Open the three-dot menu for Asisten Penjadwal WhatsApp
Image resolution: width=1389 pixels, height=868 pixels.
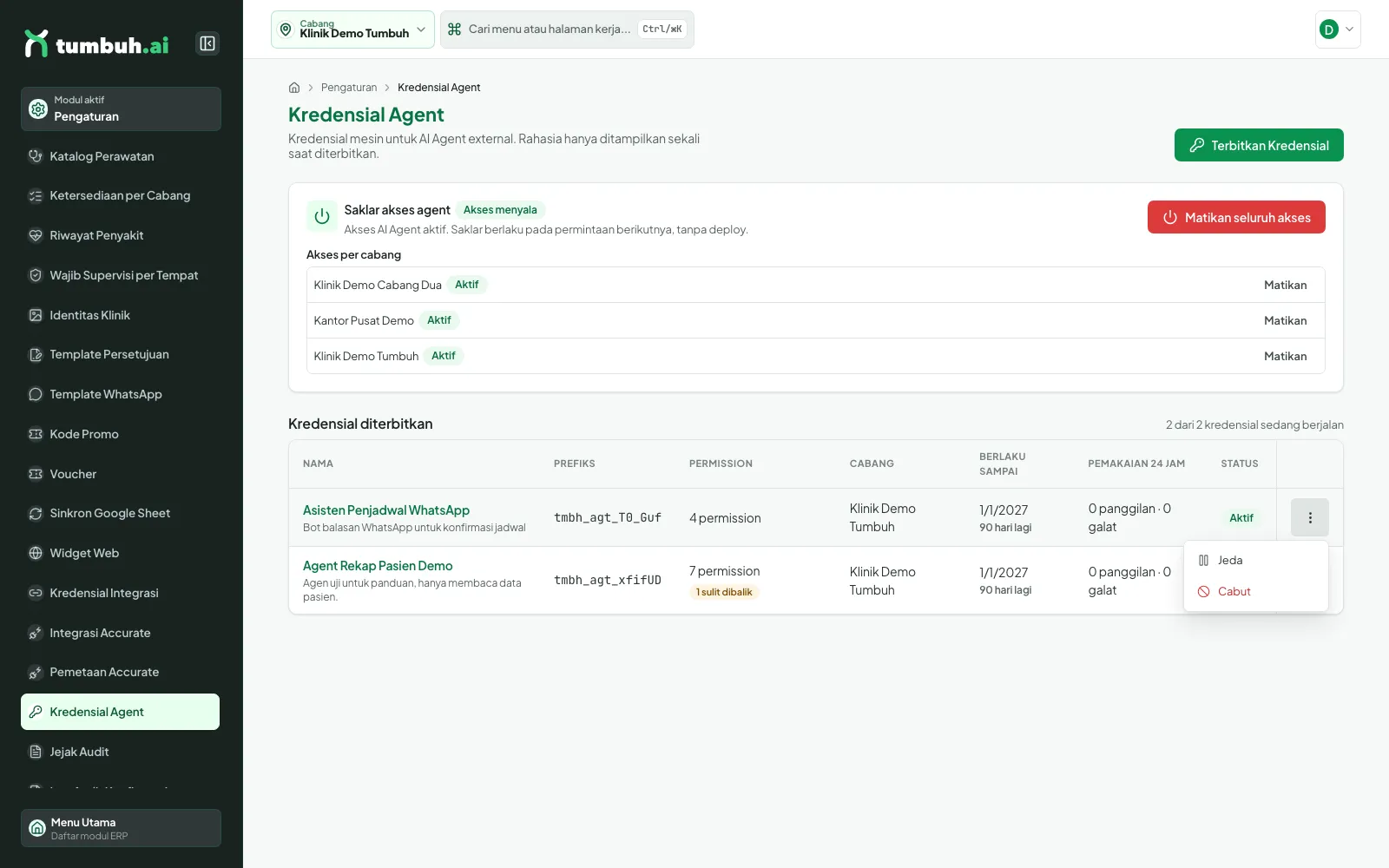click(1310, 517)
